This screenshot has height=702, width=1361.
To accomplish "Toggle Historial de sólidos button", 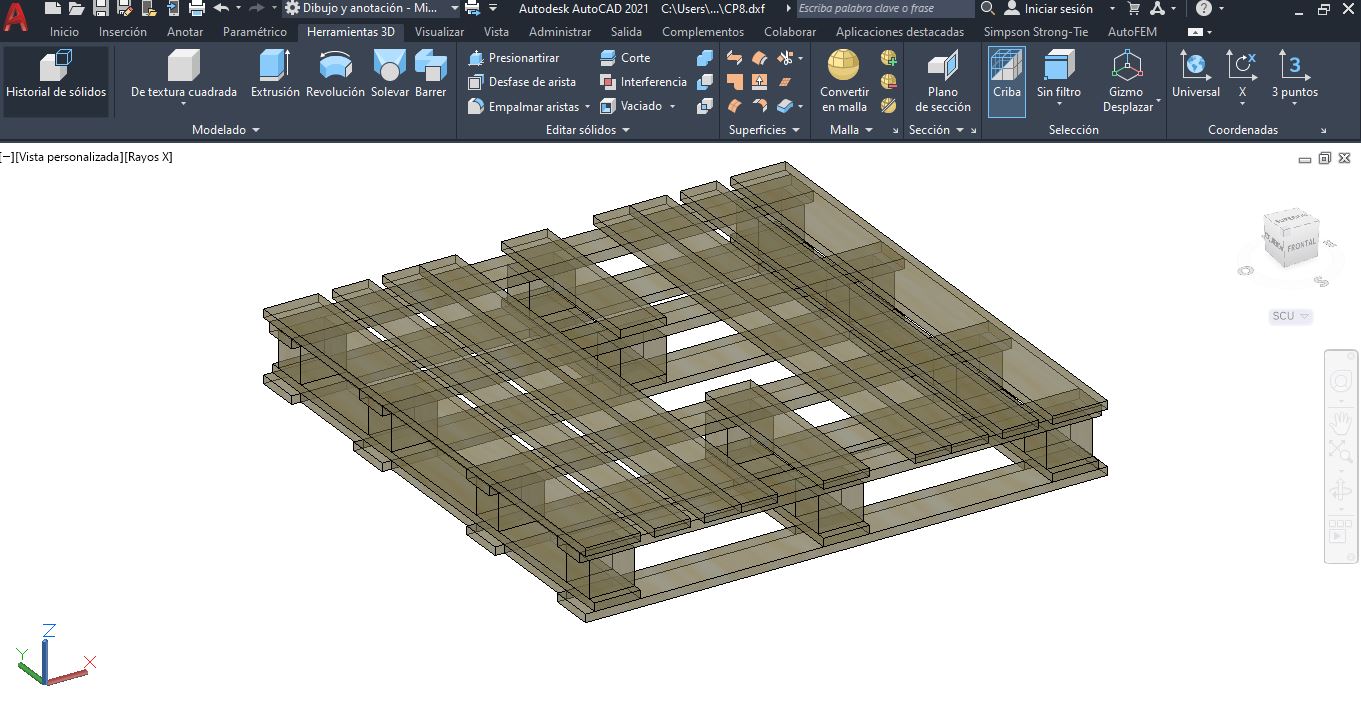I will 56,75.
